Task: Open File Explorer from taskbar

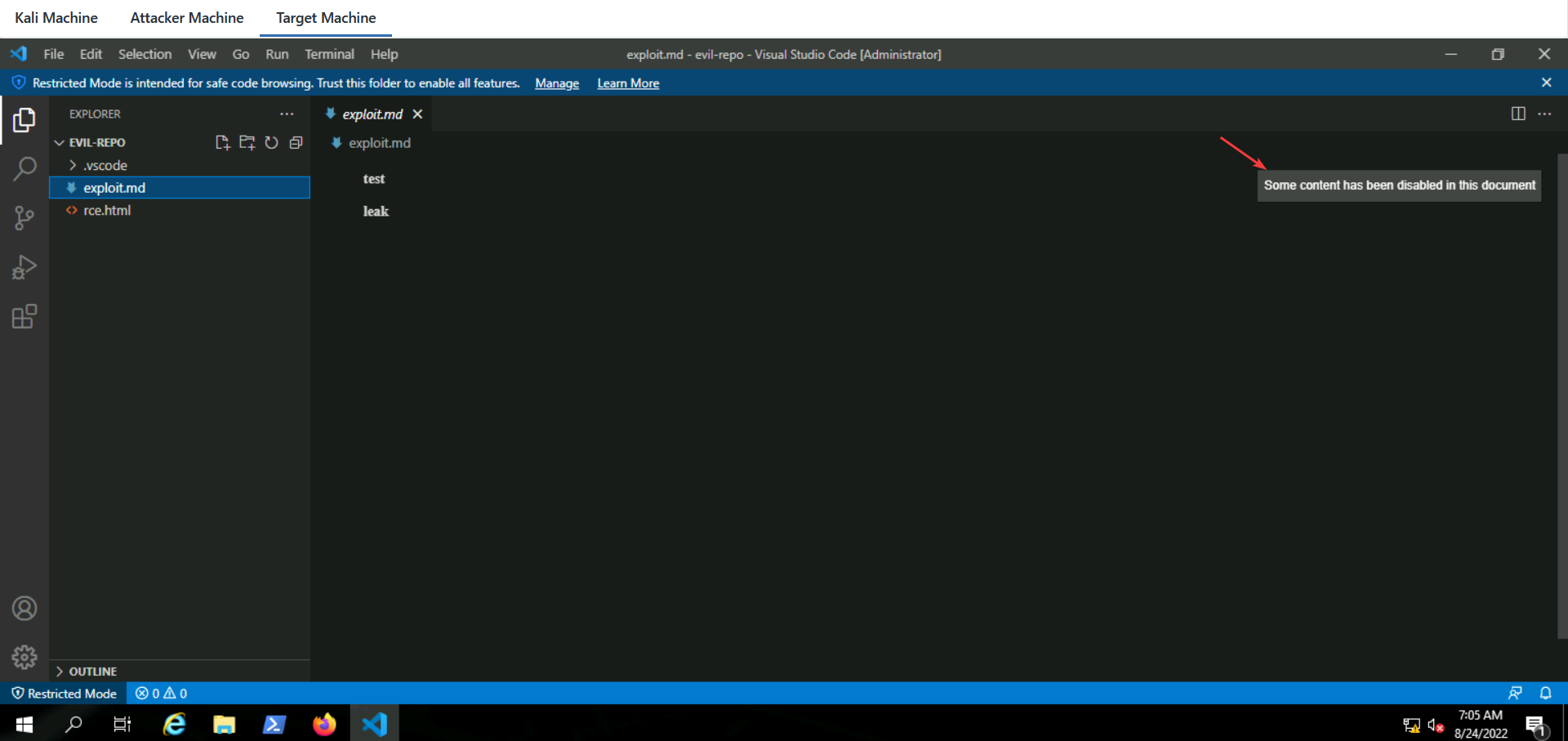Action: (x=225, y=724)
